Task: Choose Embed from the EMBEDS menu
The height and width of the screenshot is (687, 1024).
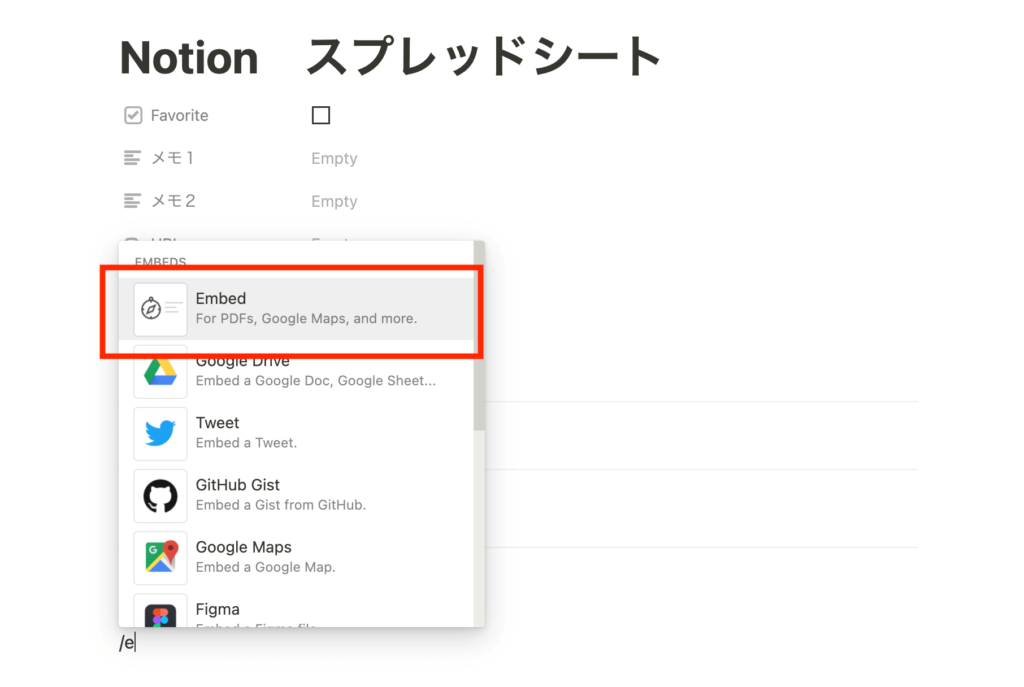Action: [290, 308]
